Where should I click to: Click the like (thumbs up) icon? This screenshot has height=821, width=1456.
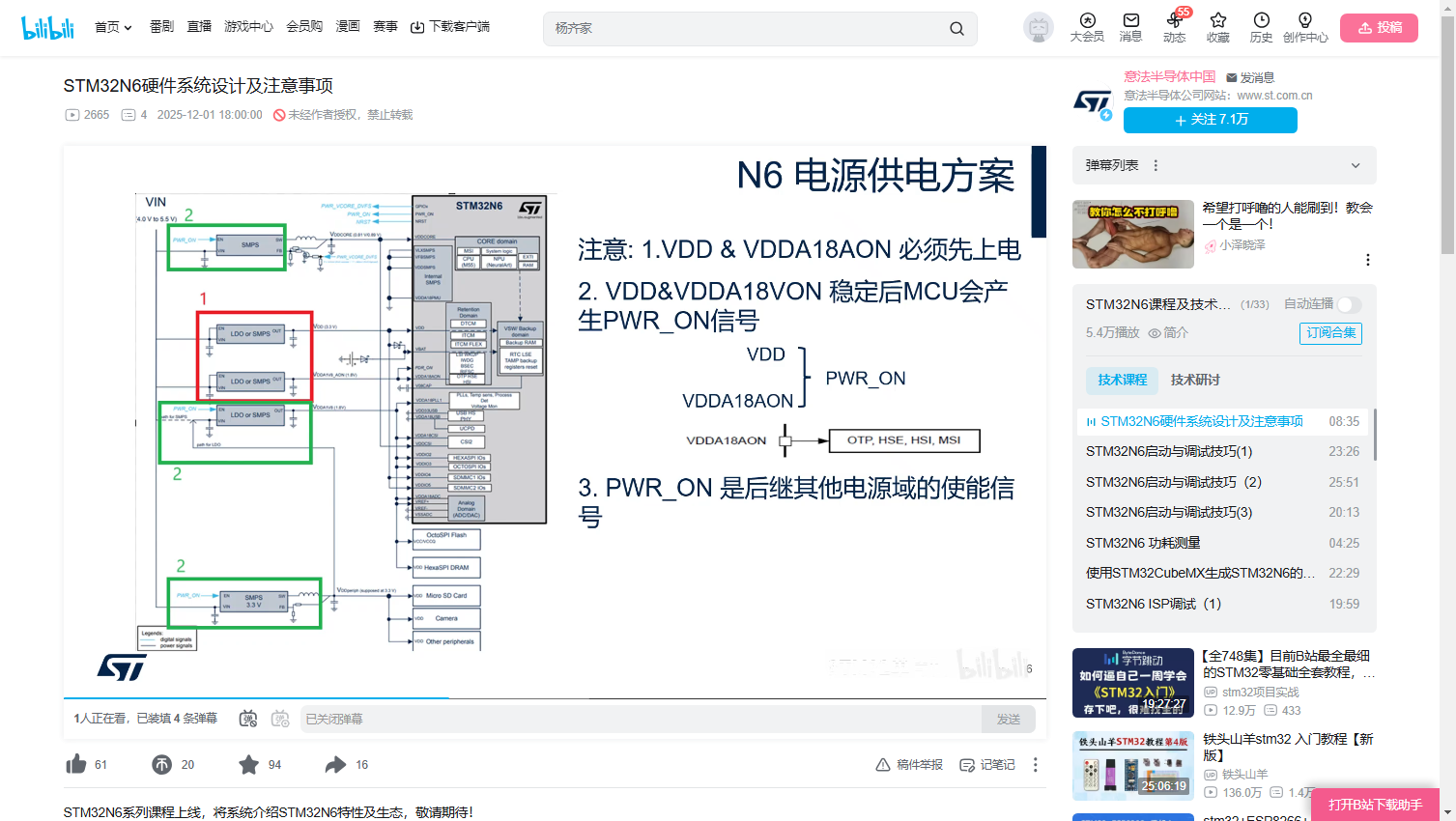click(76, 765)
